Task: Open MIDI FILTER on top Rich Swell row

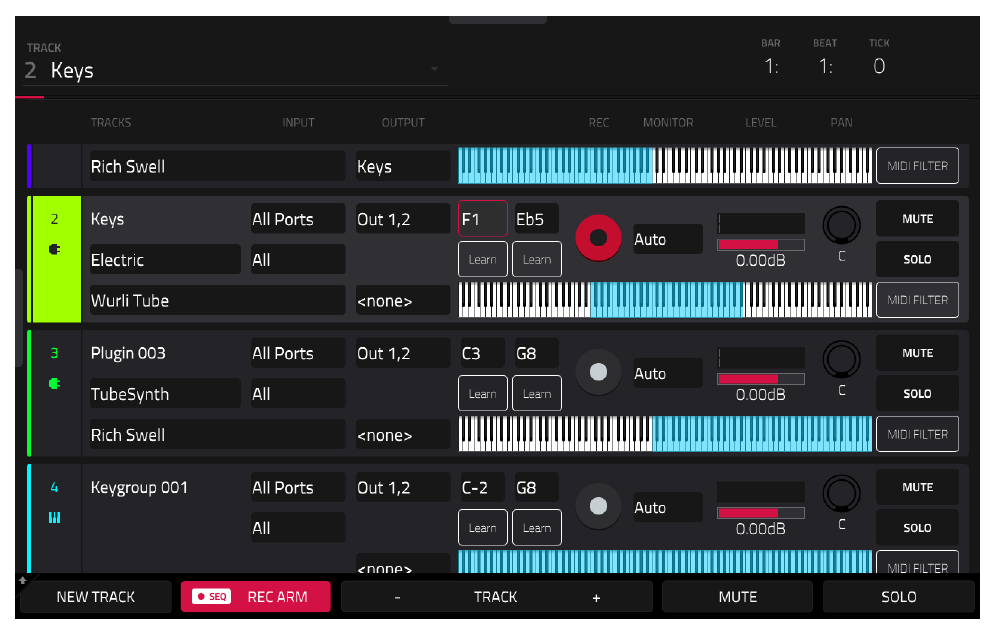Action: (917, 166)
